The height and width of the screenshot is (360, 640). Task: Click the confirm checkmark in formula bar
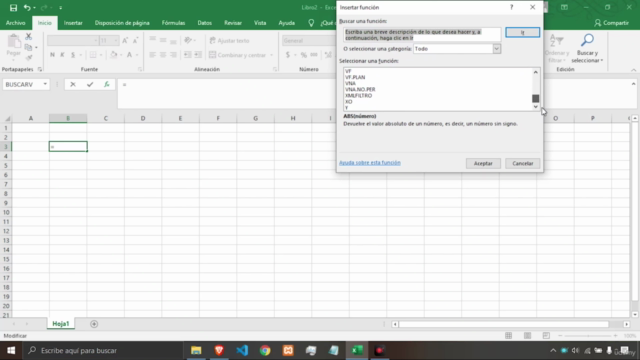90,84
